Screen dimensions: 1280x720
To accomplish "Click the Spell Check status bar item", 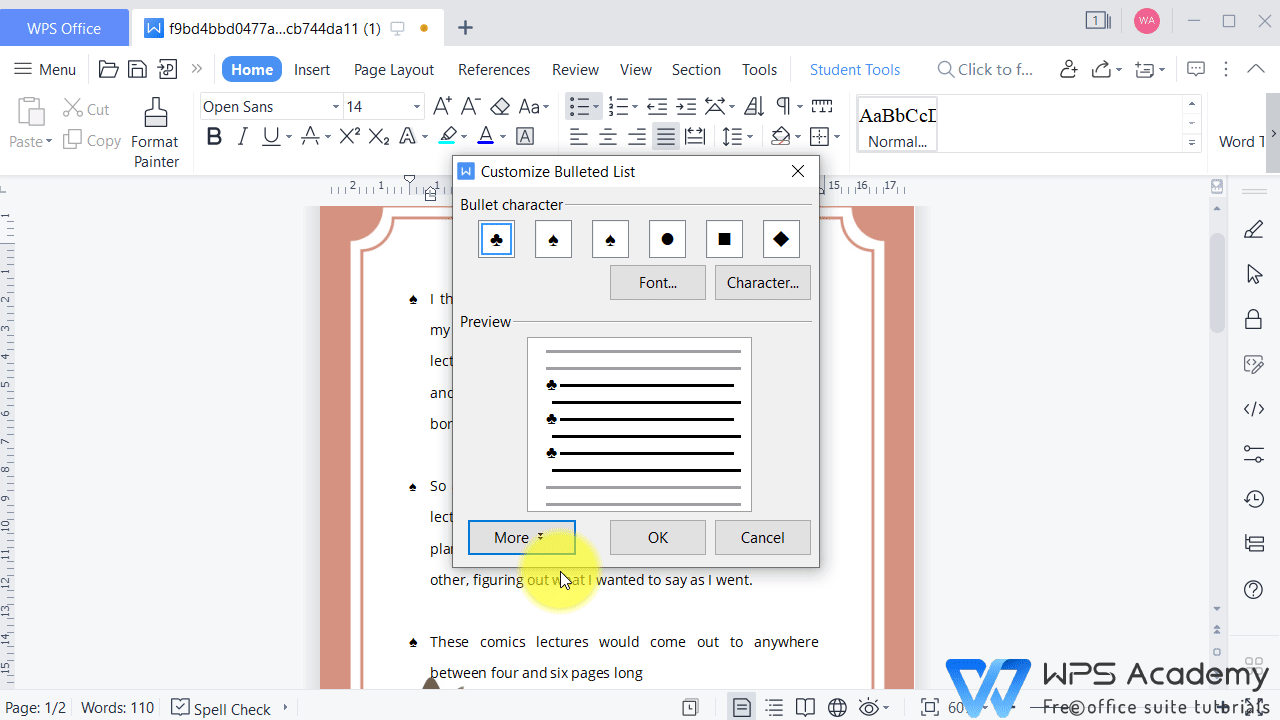I will tap(221, 708).
